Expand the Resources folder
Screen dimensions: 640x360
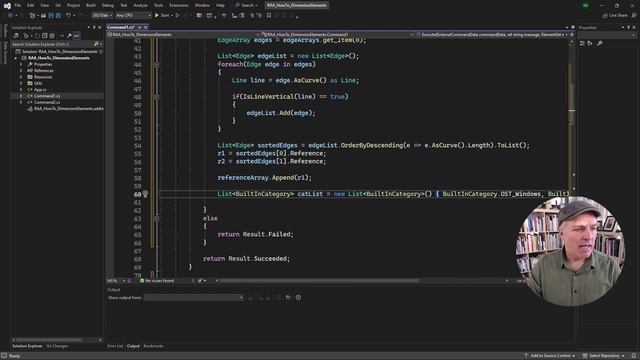21,77
